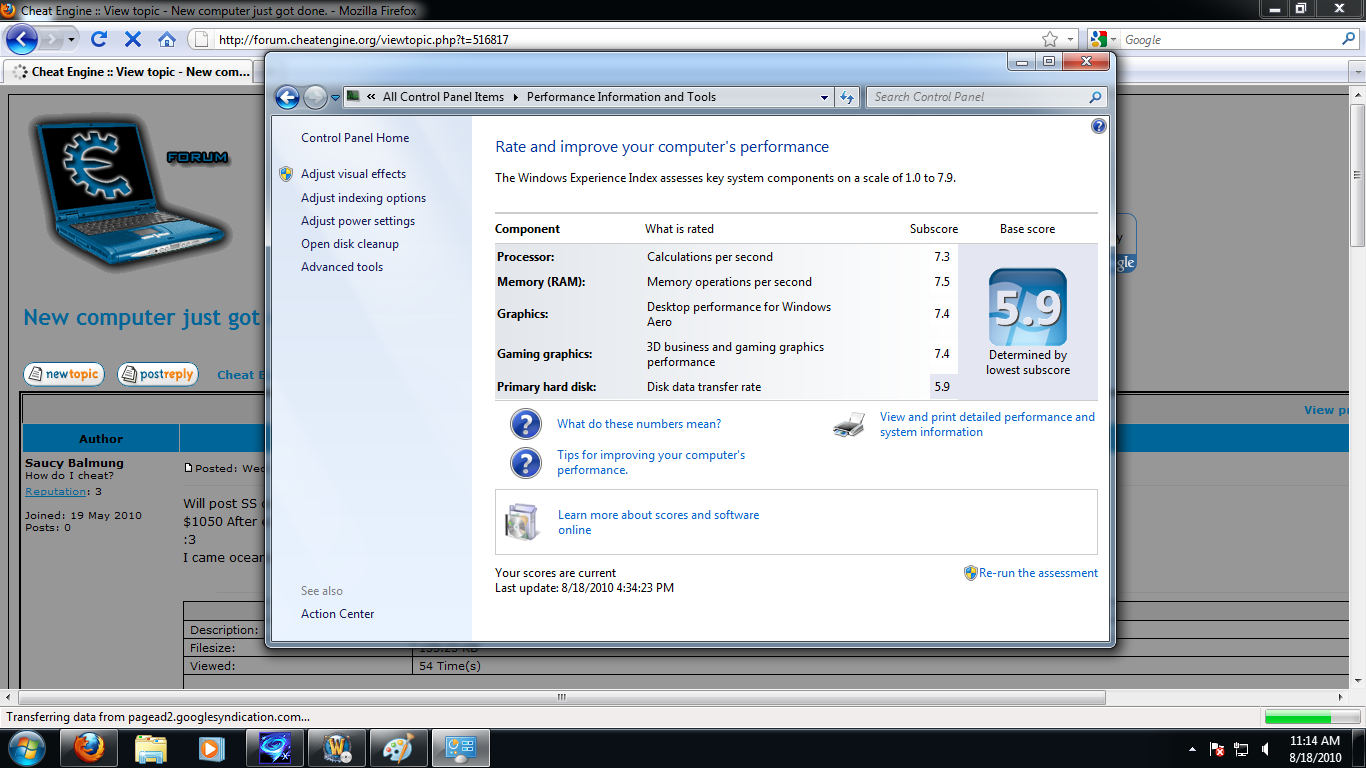Image resolution: width=1366 pixels, height=768 pixels.
Task: Click the Processor subscore 7.3
Action: tap(942, 257)
